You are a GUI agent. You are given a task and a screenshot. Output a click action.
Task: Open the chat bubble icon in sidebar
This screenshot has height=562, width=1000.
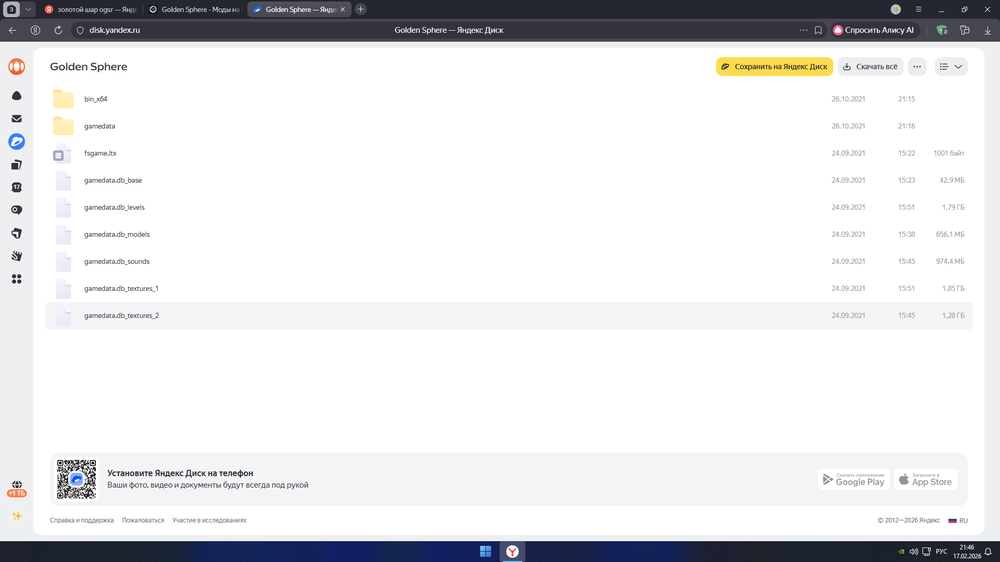coord(17,210)
